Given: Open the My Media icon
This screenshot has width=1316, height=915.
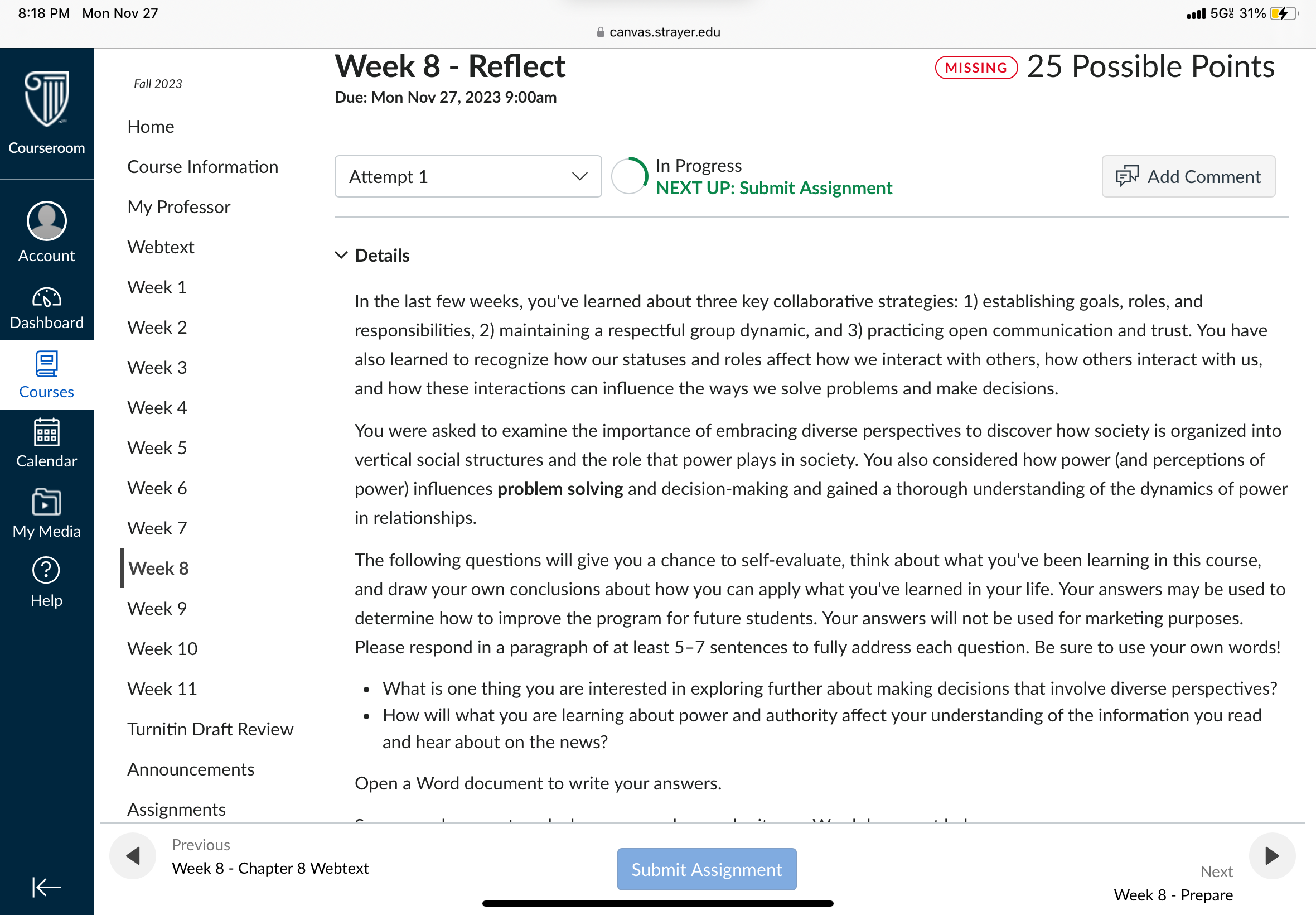Looking at the screenshot, I should pos(46,502).
